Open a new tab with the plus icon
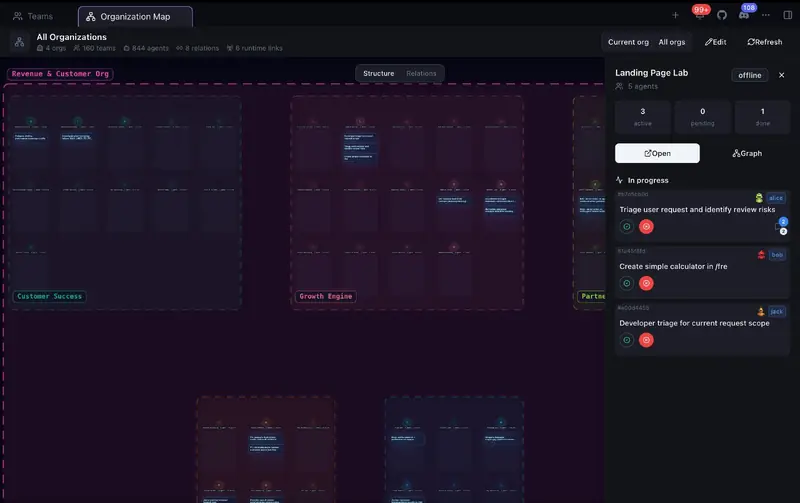Screen dimensions: 800x503 click(x=675, y=15)
